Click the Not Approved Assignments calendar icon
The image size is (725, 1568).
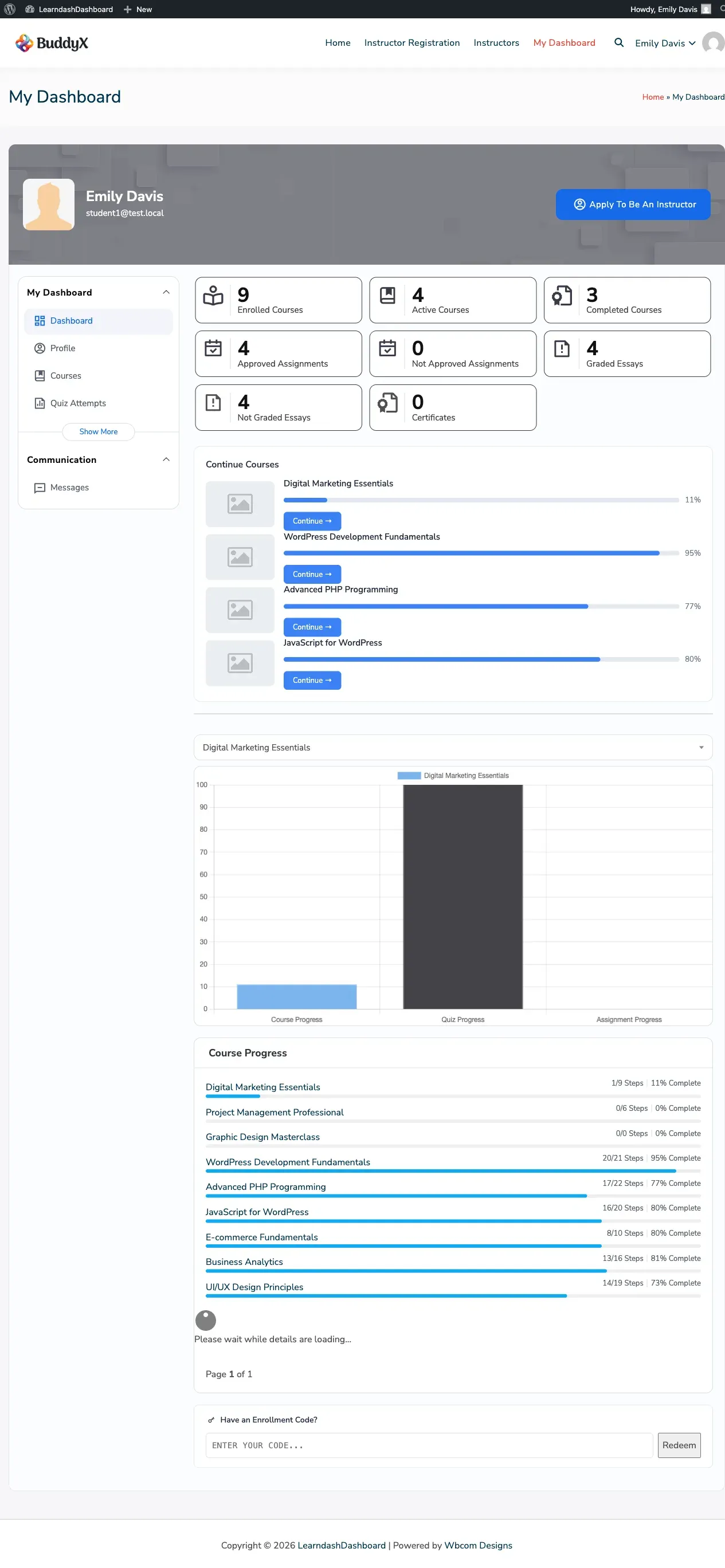[388, 349]
